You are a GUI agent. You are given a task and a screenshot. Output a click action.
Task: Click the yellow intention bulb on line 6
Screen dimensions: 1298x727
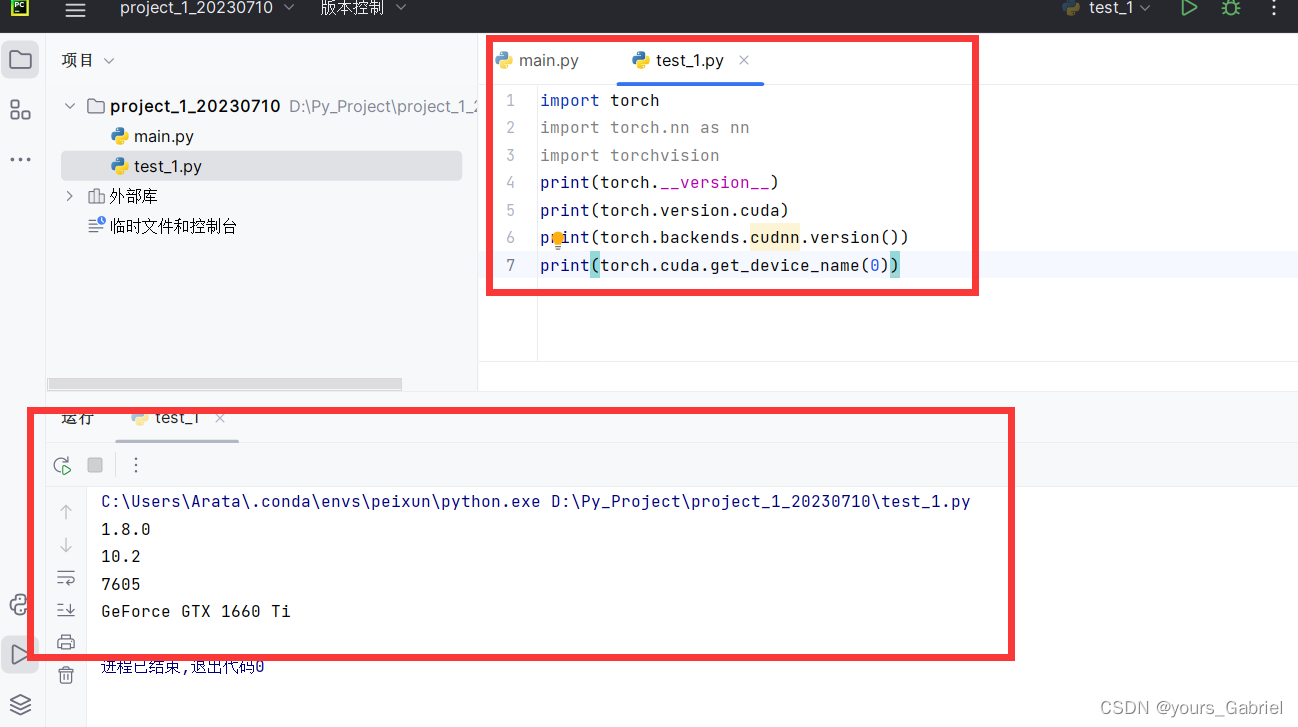pos(558,240)
